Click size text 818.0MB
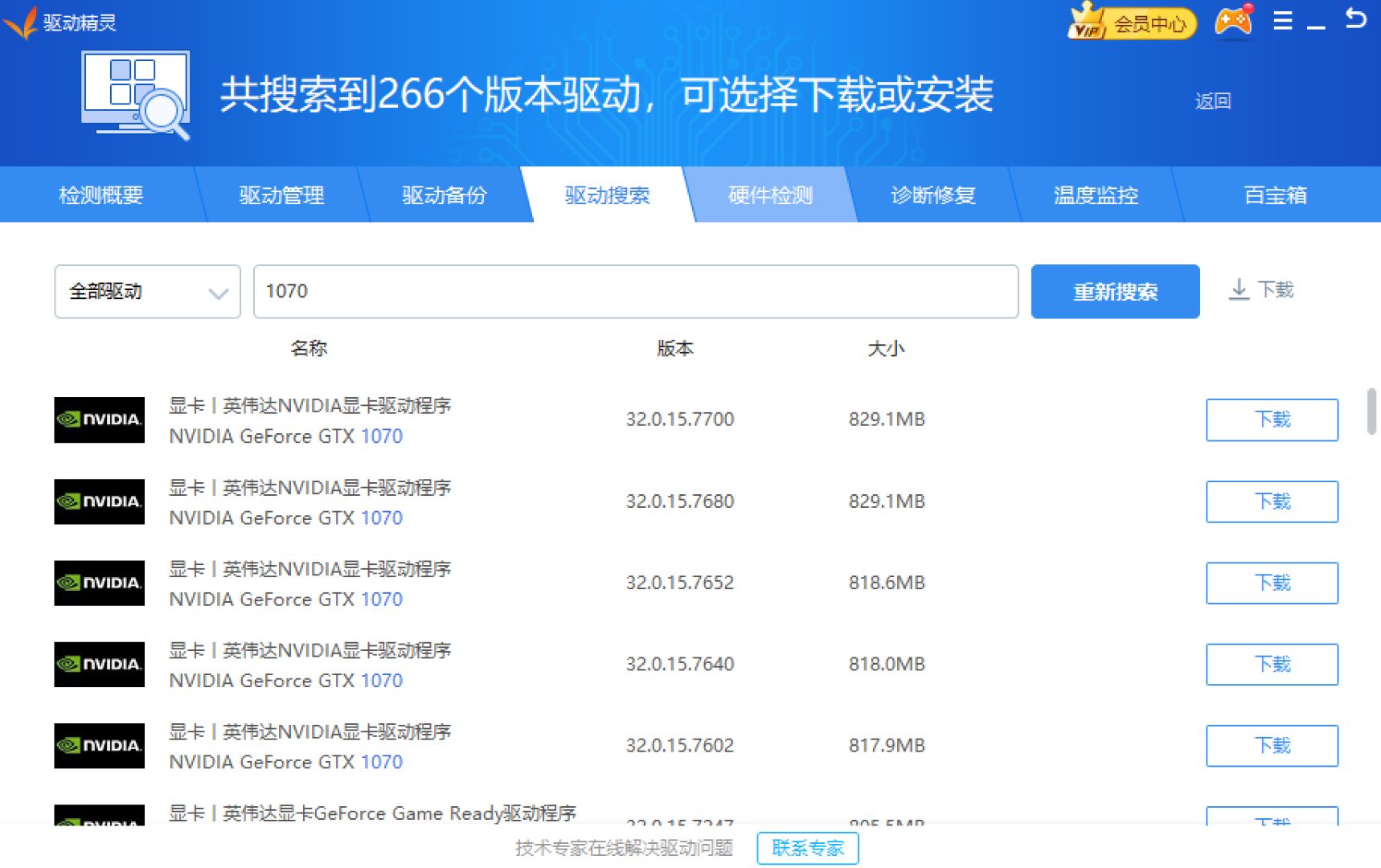Image resolution: width=1381 pixels, height=868 pixels. (x=887, y=665)
